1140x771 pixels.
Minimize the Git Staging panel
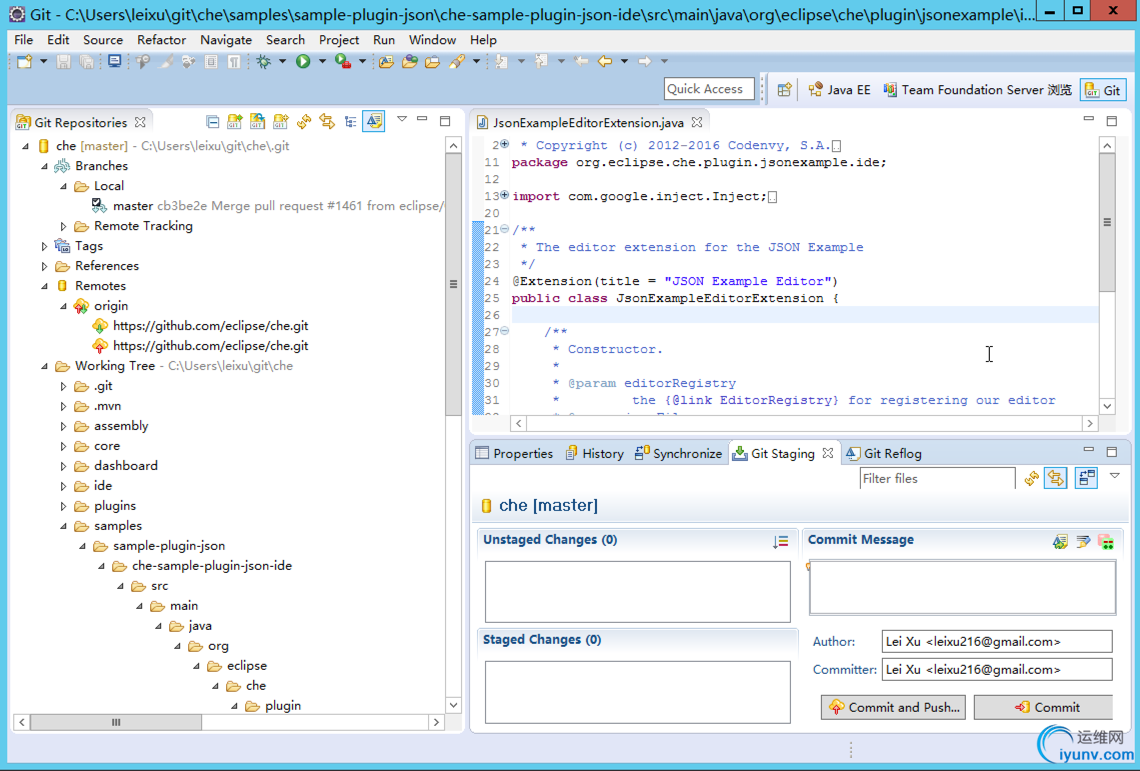click(1088, 450)
